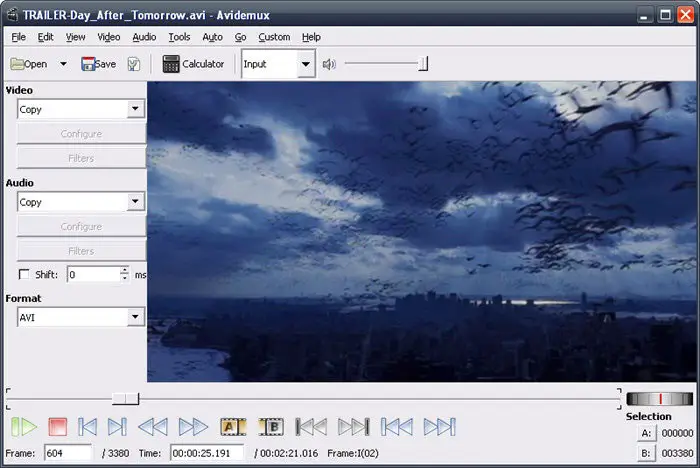Go to last frame
This screenshot has height=468, width=700.
tap(440, 427)
